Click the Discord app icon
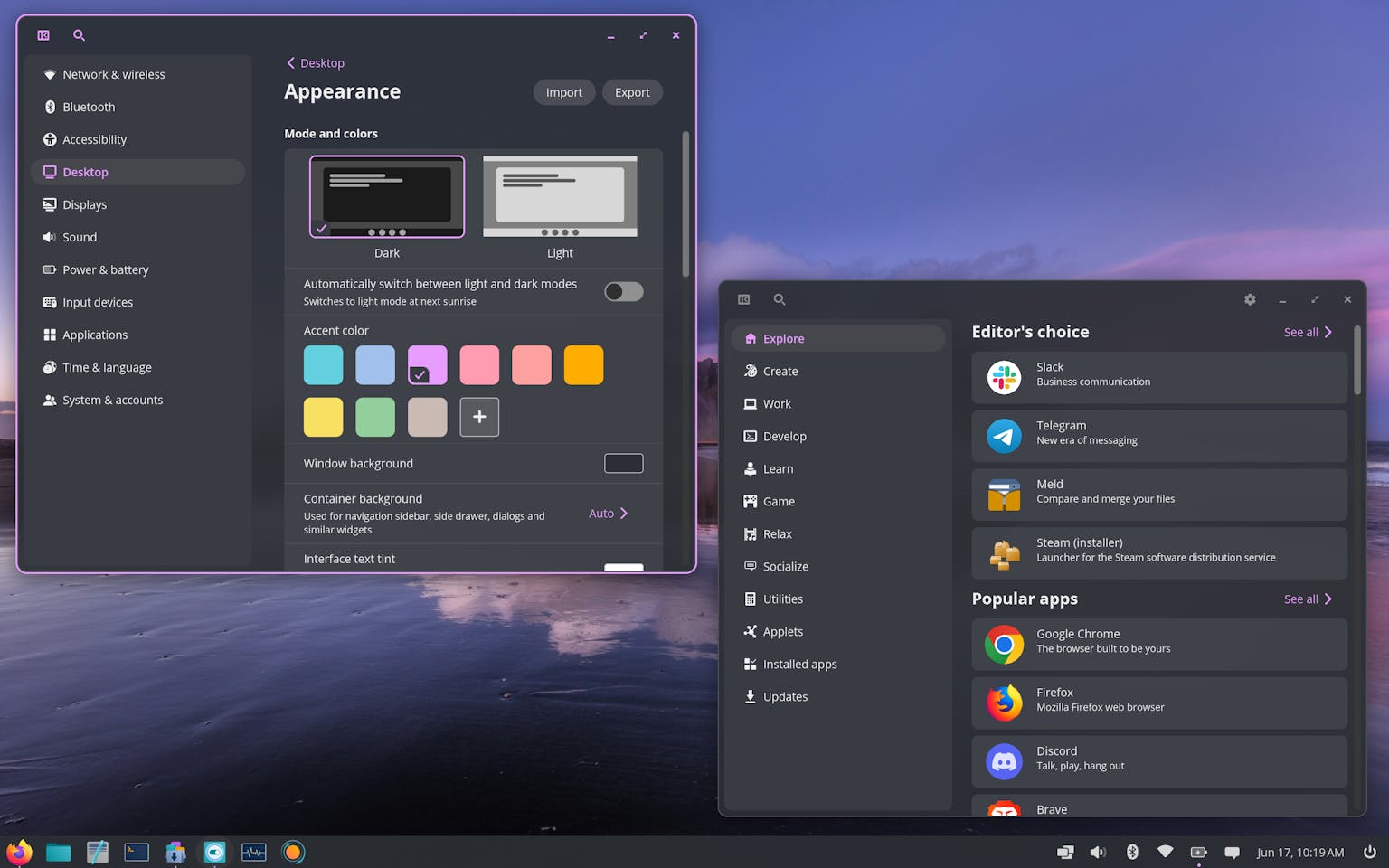The width and height of the screenshot is (1389, 868). [x=1004, y=761]
